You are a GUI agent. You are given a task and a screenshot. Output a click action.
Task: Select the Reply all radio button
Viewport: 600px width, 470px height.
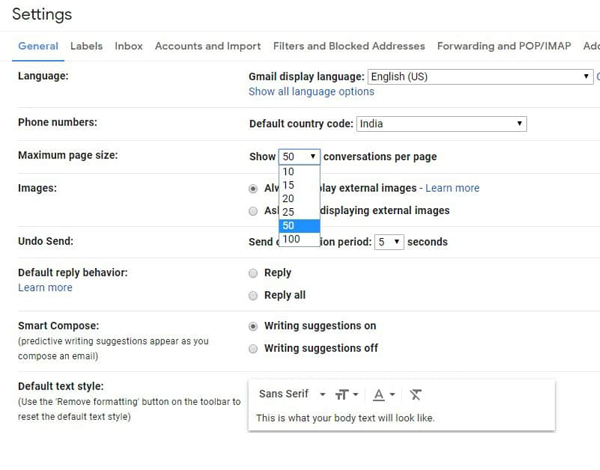point(253,295)
